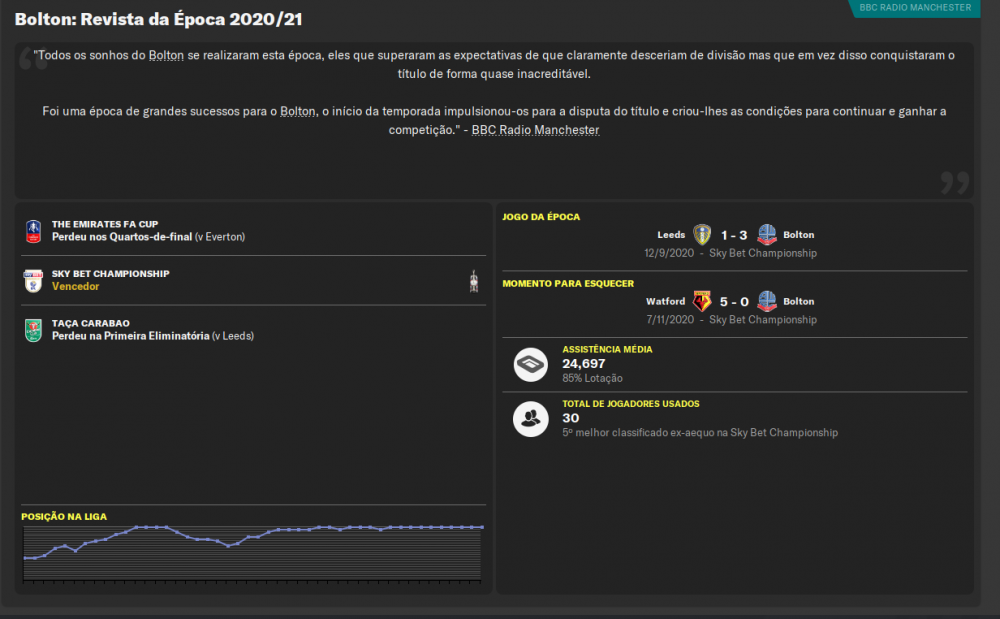
Task: Click the 85% Lotação text
Action: click(x=592, y=378)
